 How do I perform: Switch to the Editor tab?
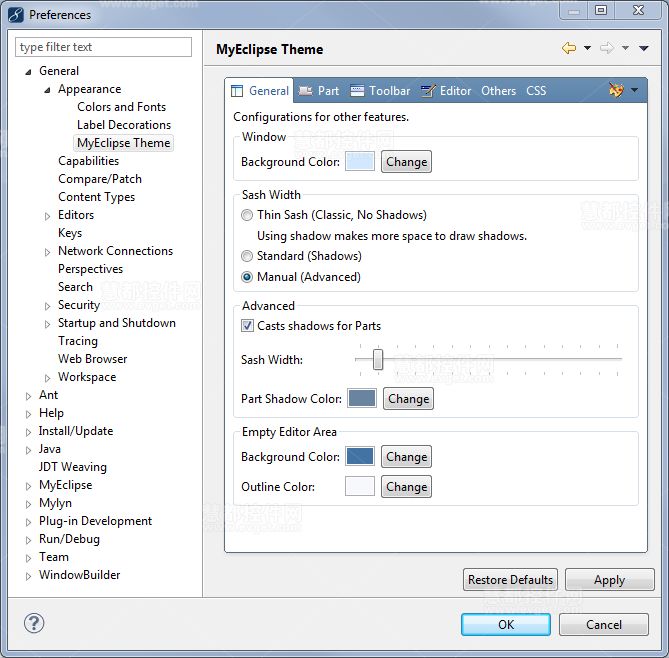pyautogui.click(x=446, y=90)
